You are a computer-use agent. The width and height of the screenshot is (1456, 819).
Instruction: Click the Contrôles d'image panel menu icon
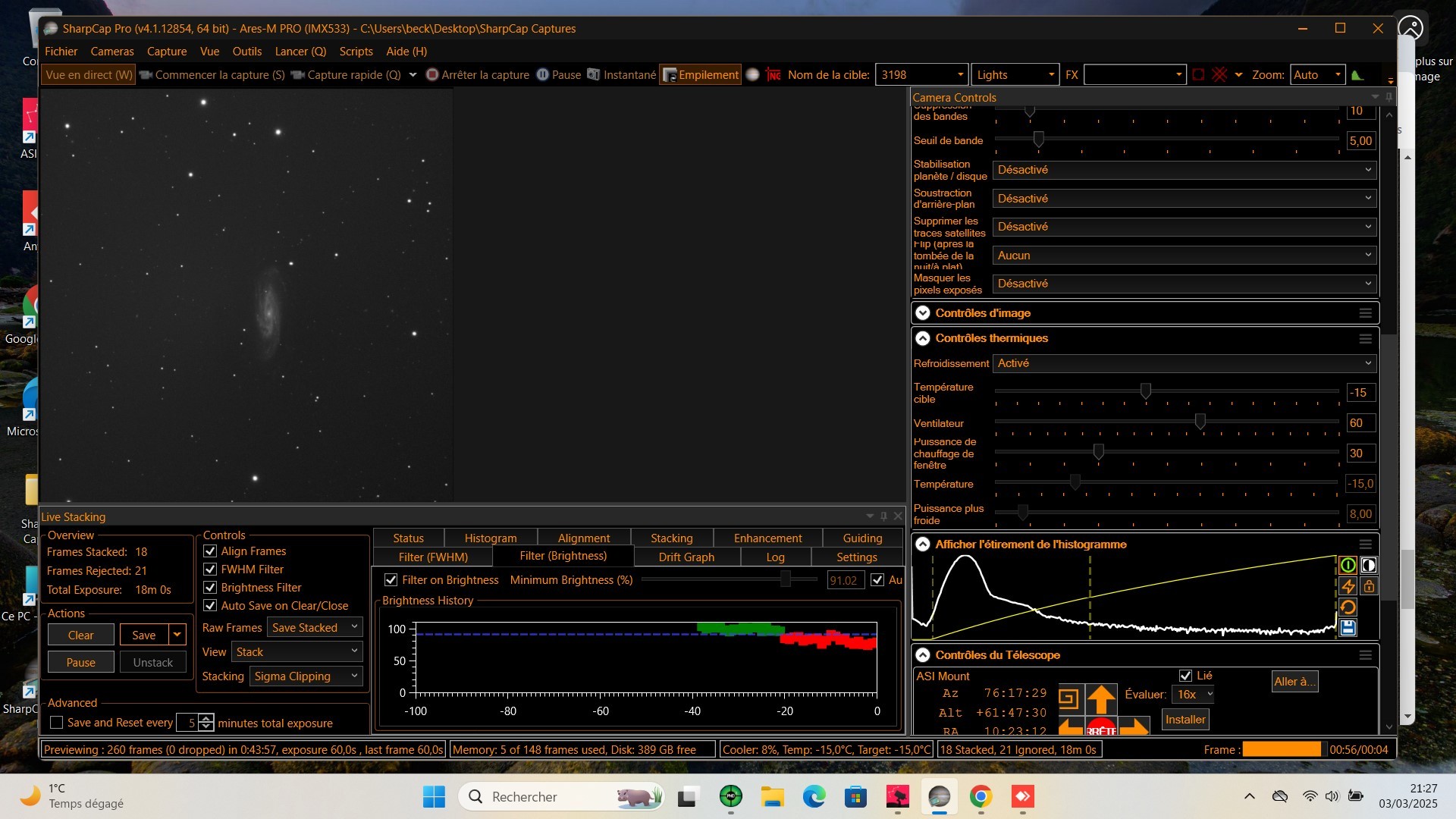pos(1365,313)
